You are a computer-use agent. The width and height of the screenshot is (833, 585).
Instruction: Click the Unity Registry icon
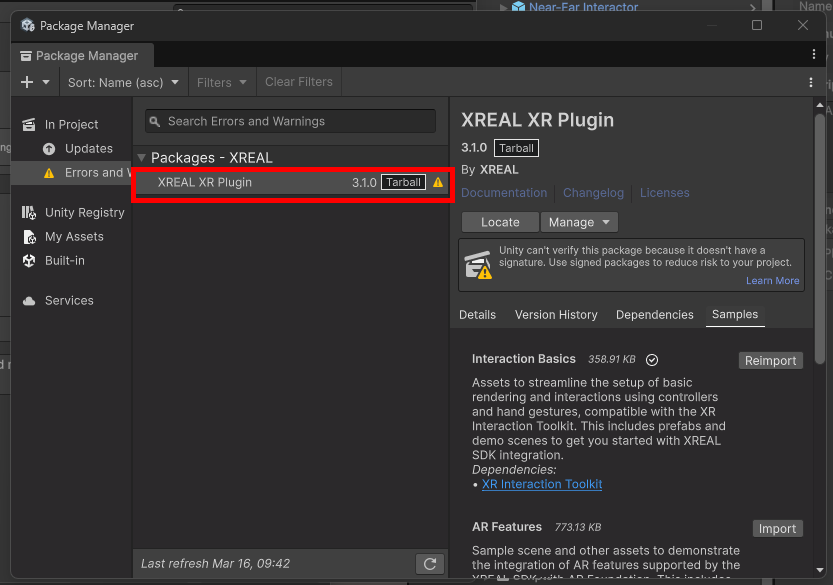[29, 213]
